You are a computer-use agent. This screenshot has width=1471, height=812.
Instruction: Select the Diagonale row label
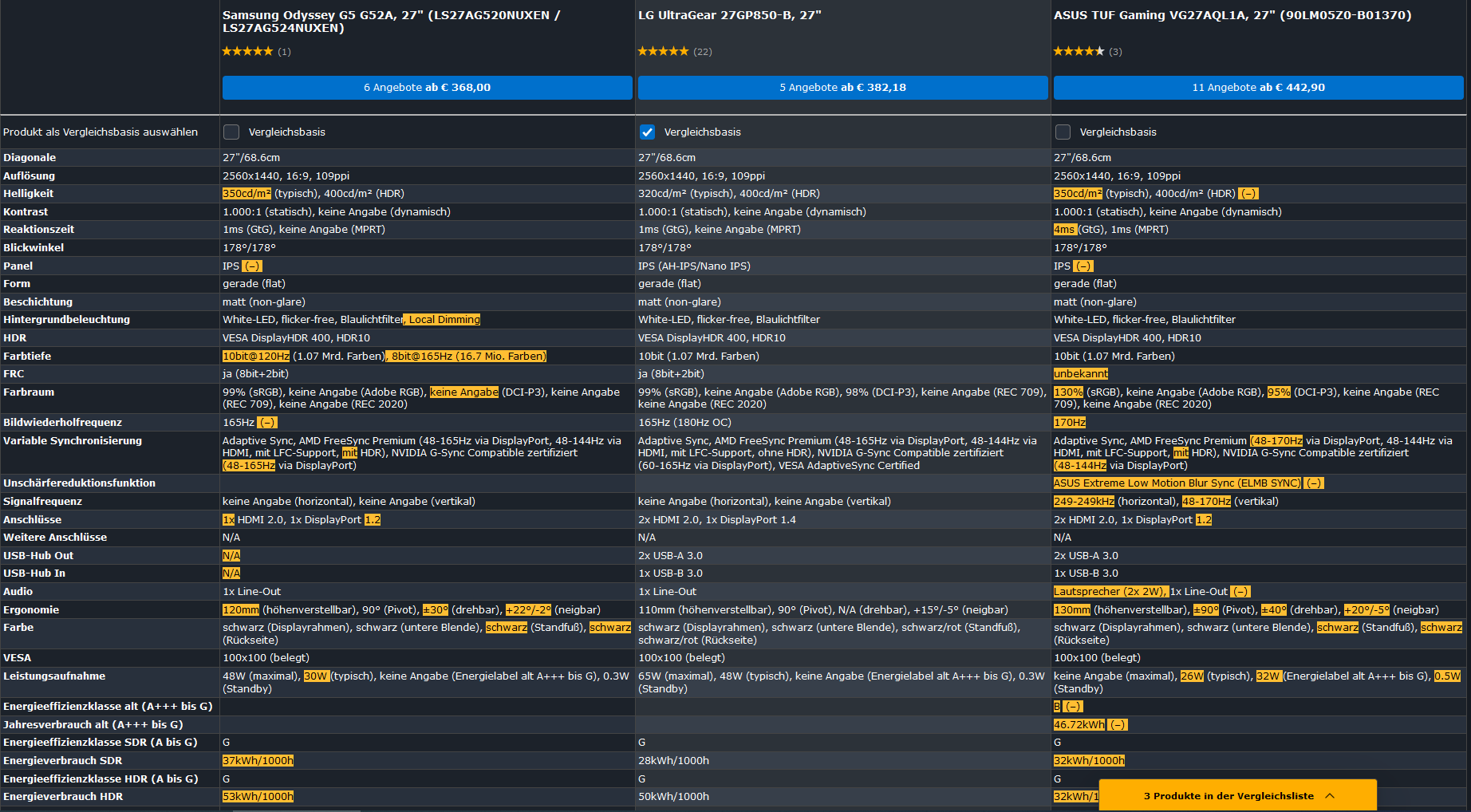[x=30, y=158]
